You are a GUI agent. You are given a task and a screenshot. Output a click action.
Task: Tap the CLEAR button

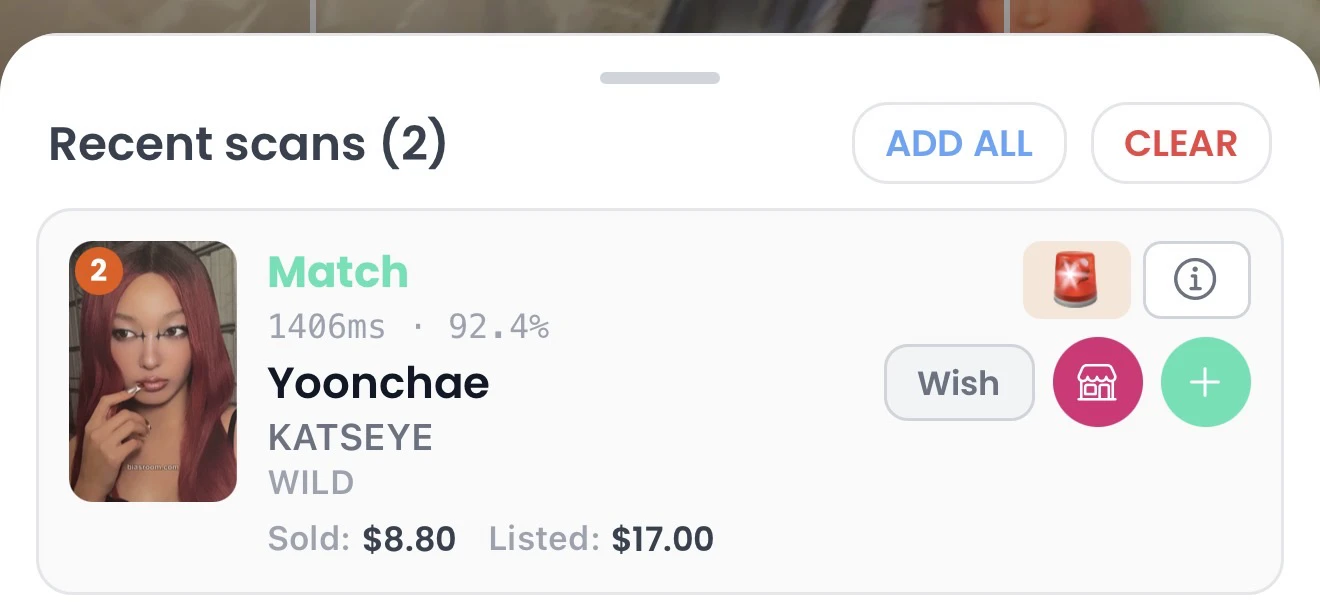[x=1181, y=143]
